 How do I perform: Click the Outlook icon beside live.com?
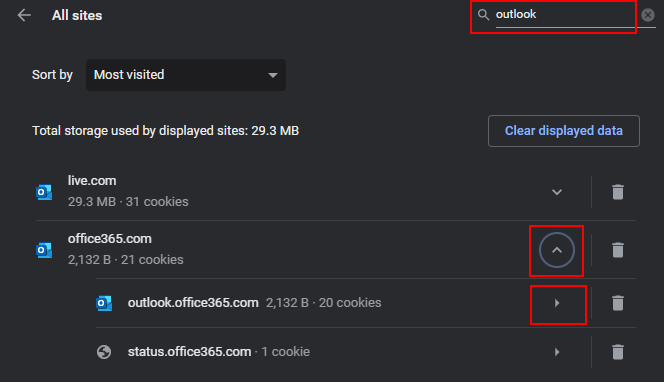click(x=44, y=192)
